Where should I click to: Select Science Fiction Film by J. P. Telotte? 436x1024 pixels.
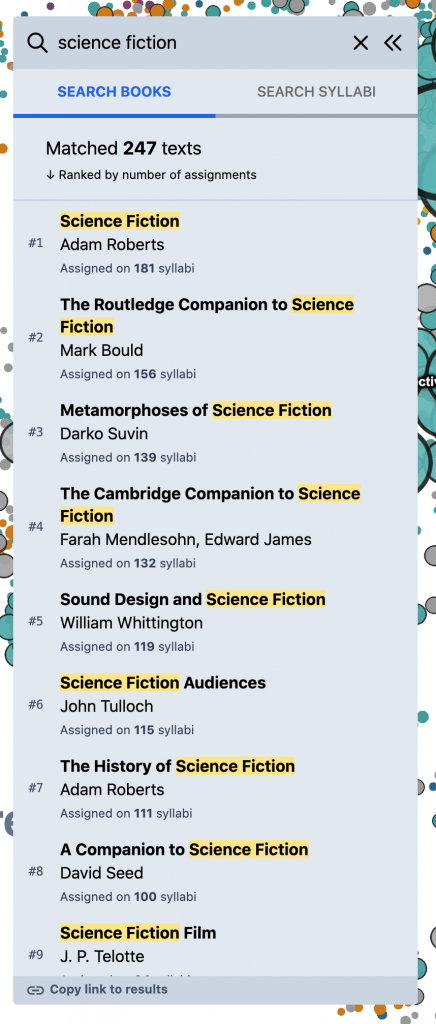click(x=215, y=946)
